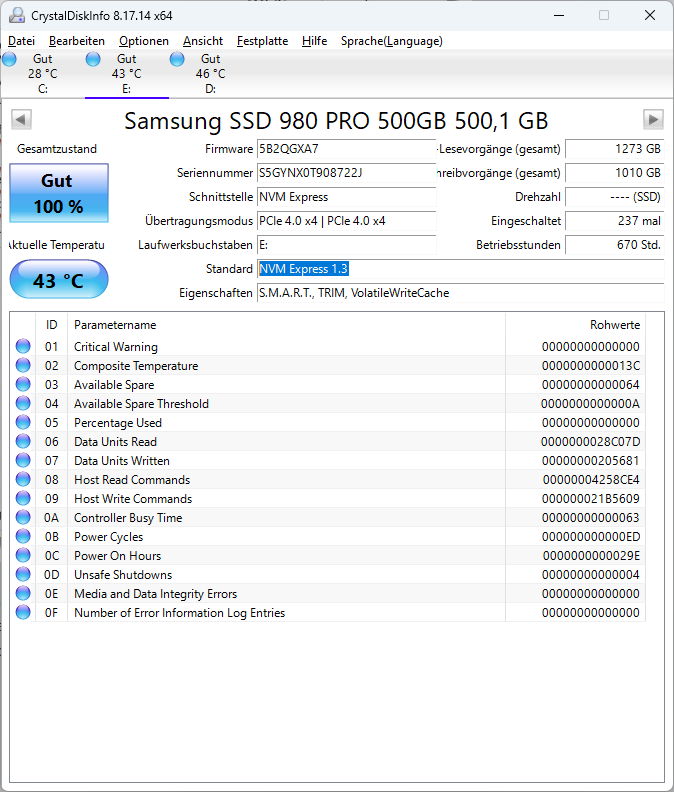674x792 pixels.
Task: Close the CrystalDiskInfo window
Action: tap(650, 16)
